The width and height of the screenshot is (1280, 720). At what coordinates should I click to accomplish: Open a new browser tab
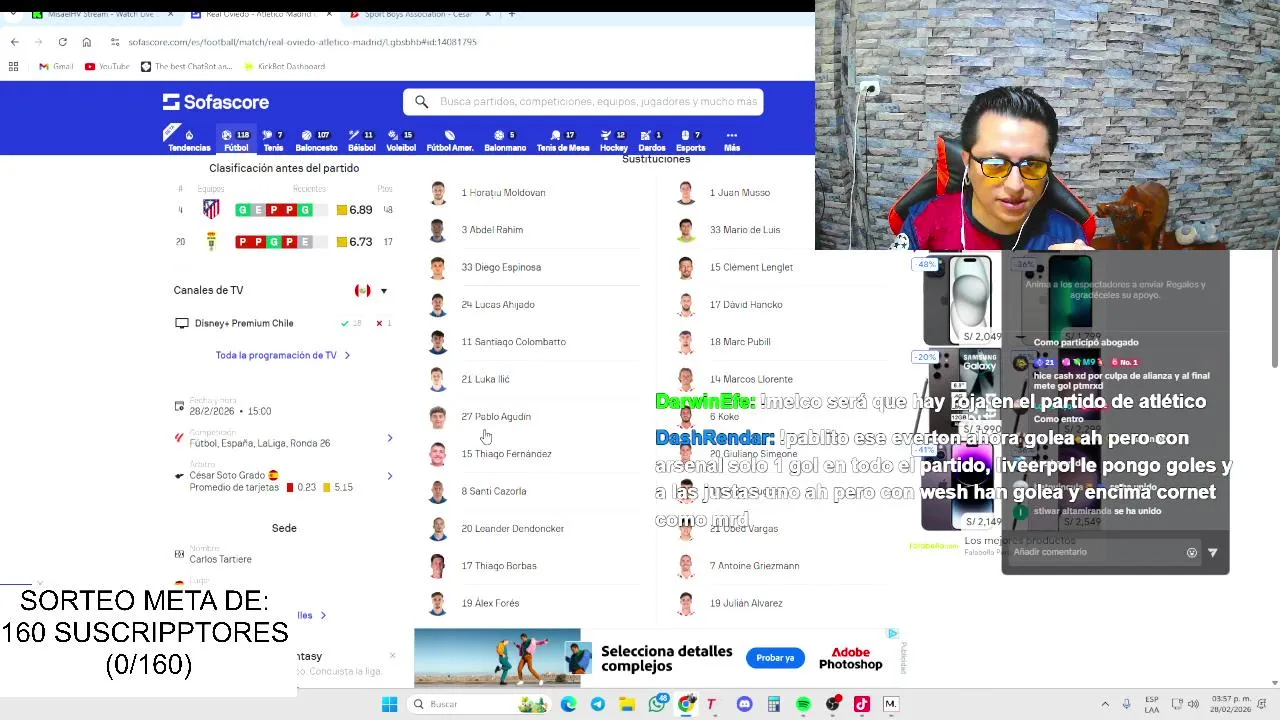(512, 14)
